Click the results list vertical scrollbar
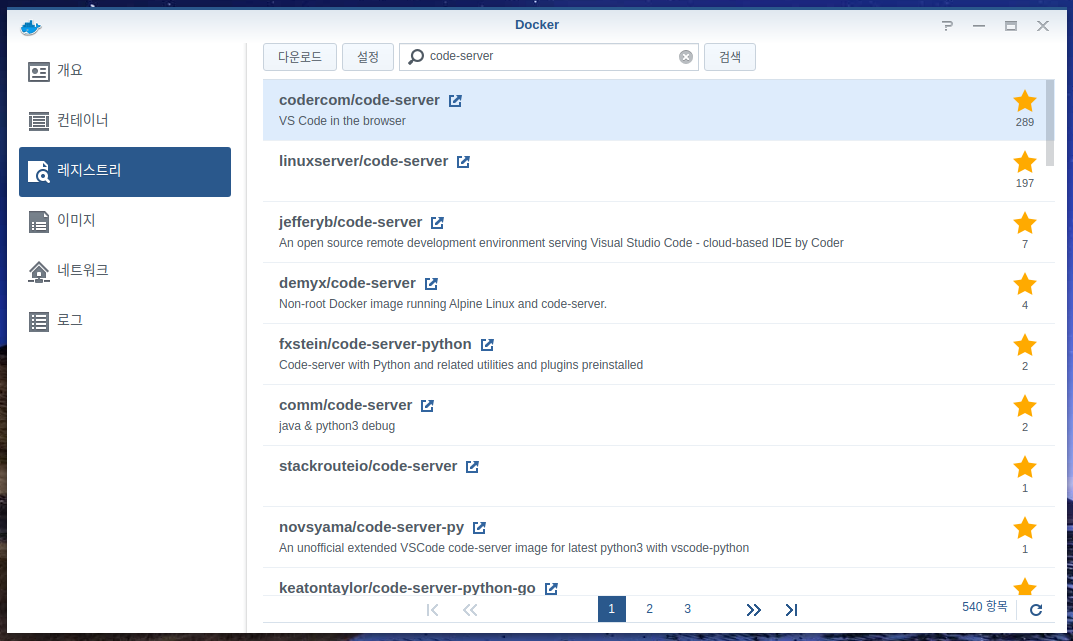Screen dimensions: 1073x641 (x=1050, y=123)
